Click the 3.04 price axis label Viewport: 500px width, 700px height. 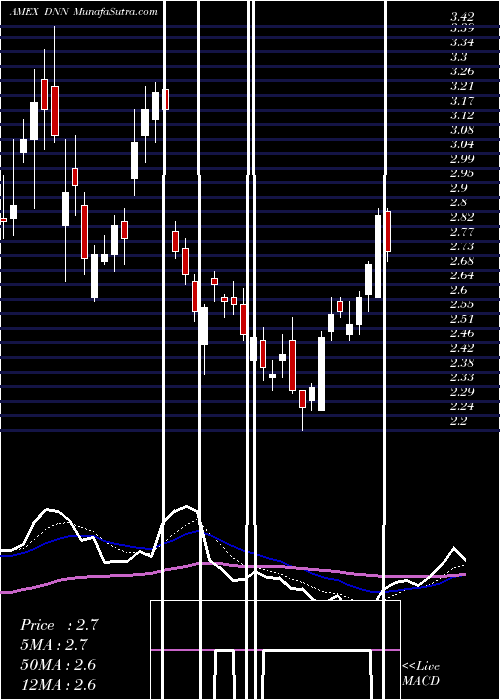[462, 144]
